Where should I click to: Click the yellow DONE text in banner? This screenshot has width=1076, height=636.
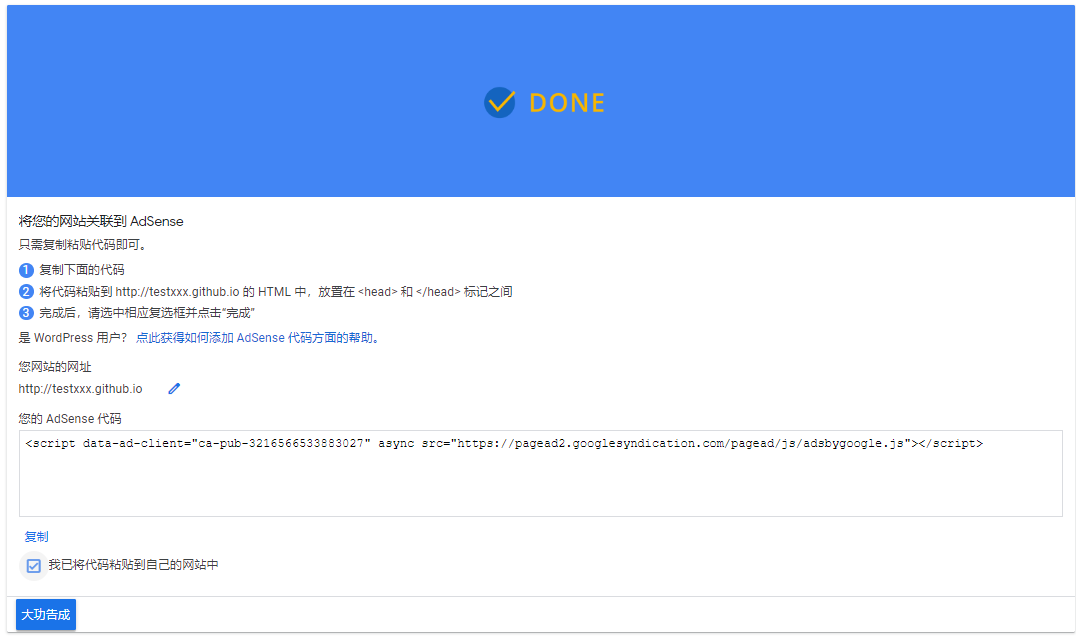coord(567,102)
